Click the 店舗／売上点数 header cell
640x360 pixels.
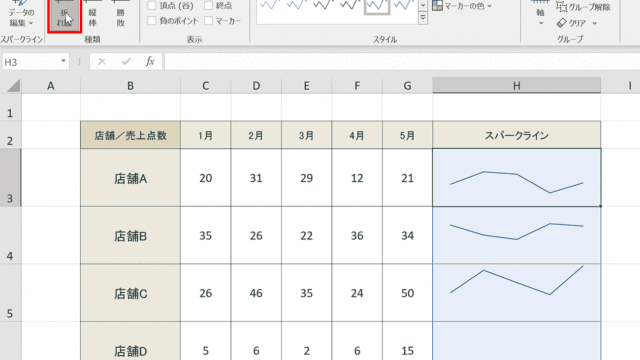point(130,135)
